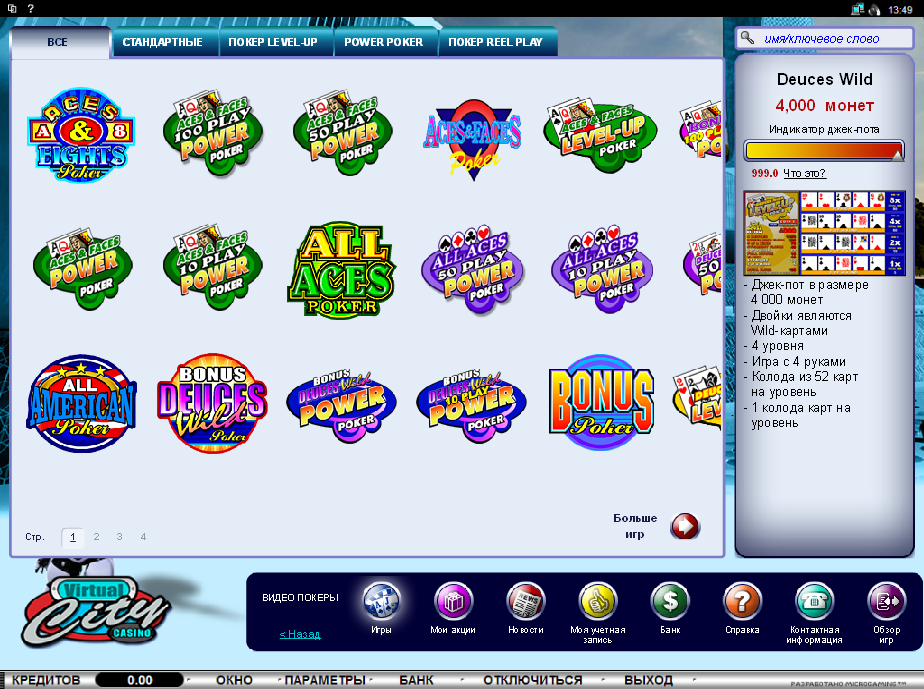Image resolution: width=924 pixels, height=689 pixels.
Task: Click the jackpot indicator bar
Action: (824, 150)
